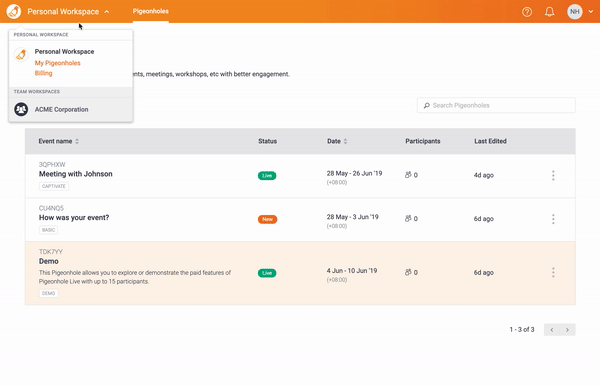
Task: Sort by Date column
Action: 337,141
